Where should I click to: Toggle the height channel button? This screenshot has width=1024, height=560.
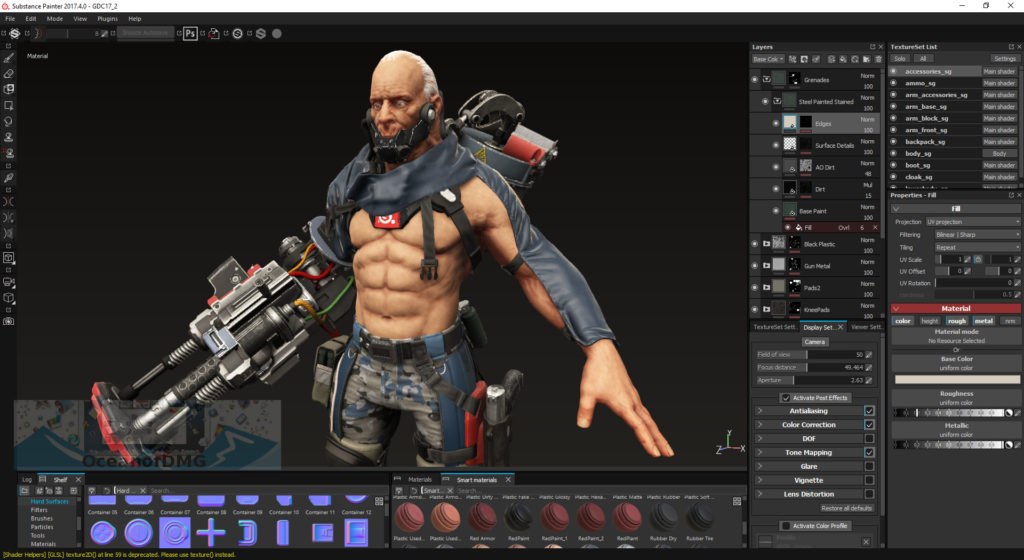pyautogui.click(x=929, y=321)
